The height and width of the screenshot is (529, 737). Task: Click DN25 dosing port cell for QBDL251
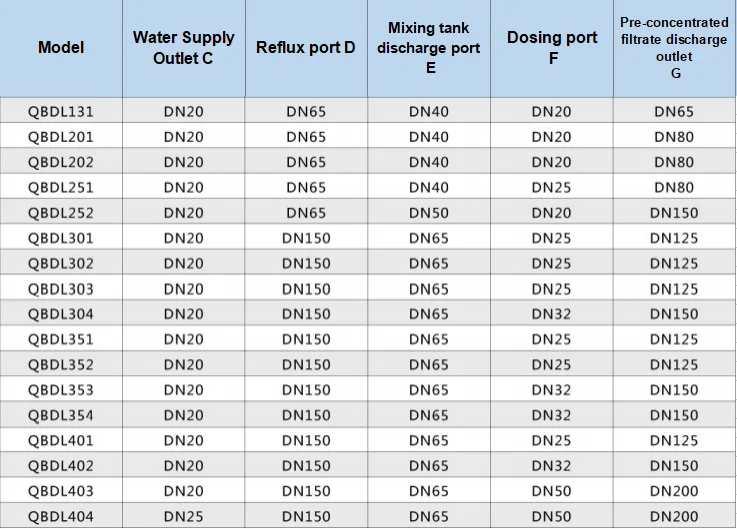pos(552,187)
